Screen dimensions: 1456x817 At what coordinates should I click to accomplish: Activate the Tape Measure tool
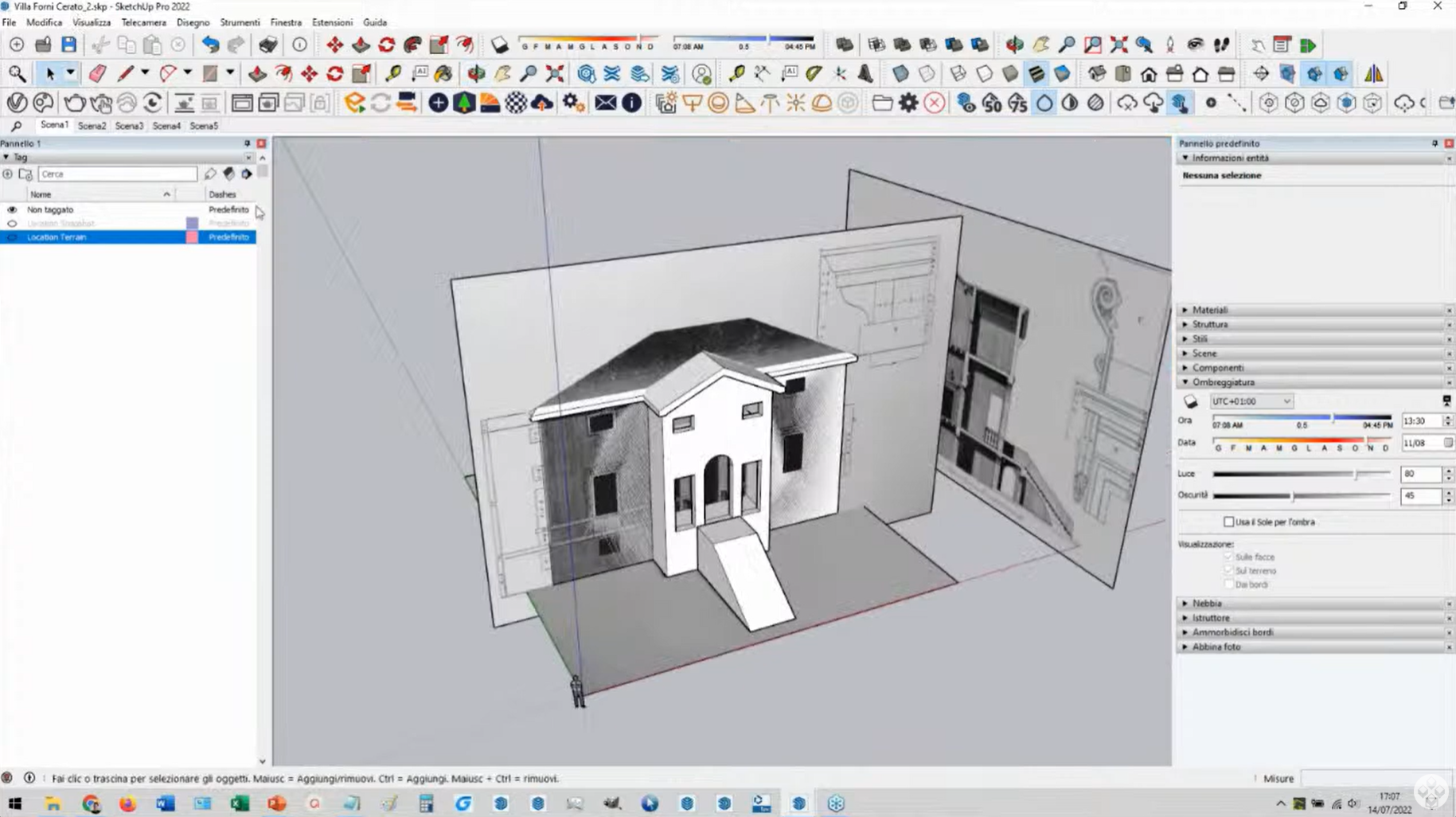click(x=392, y=74)
